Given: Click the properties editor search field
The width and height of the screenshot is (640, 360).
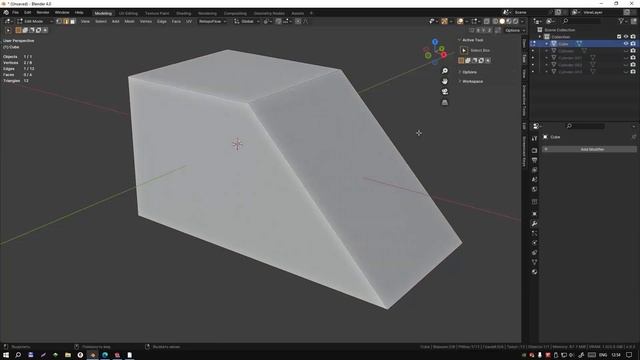Looking at the screenshot, I should (x=585, y=126).
